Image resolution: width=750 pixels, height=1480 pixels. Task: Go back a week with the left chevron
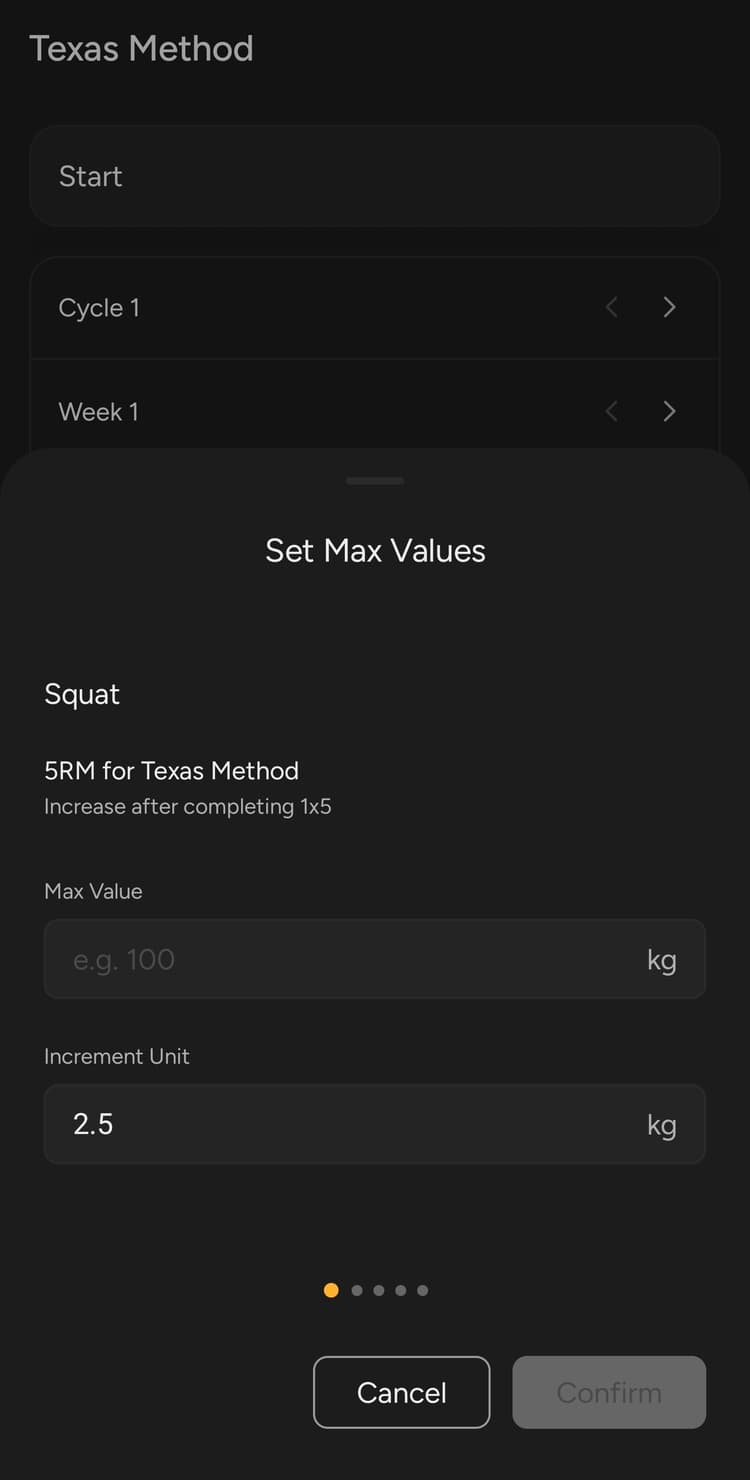coord(612,411)
